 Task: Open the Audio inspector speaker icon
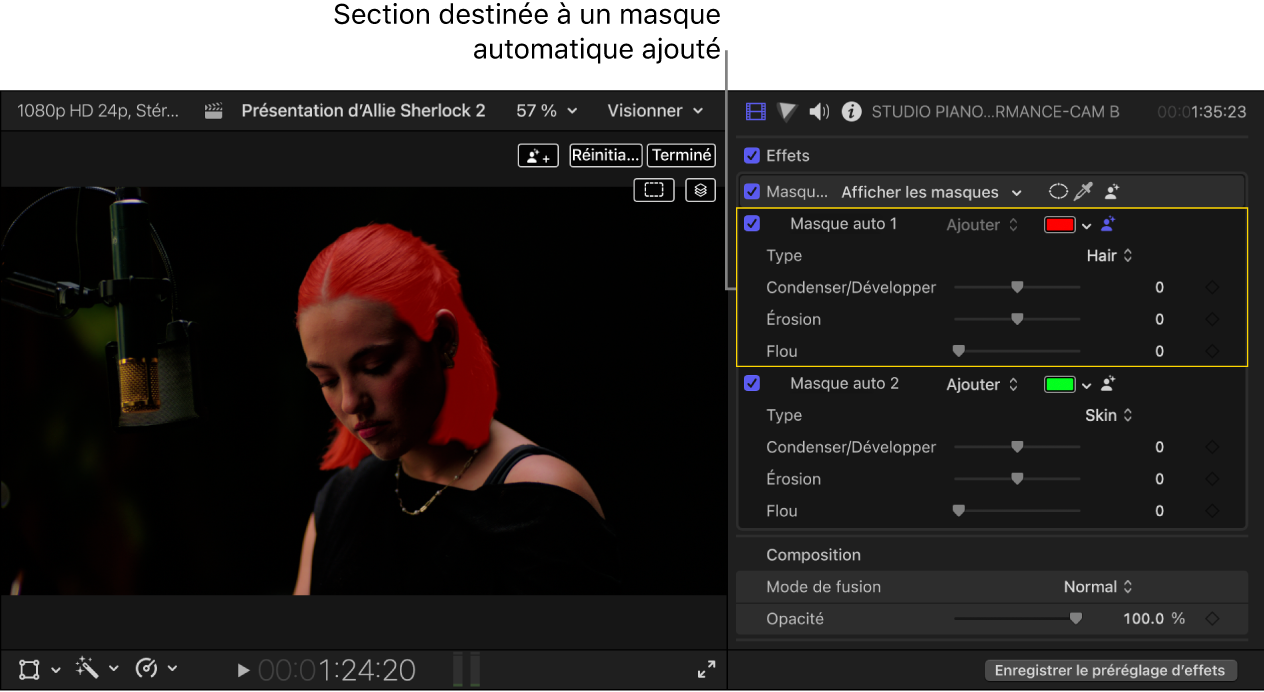coord(819,111)
